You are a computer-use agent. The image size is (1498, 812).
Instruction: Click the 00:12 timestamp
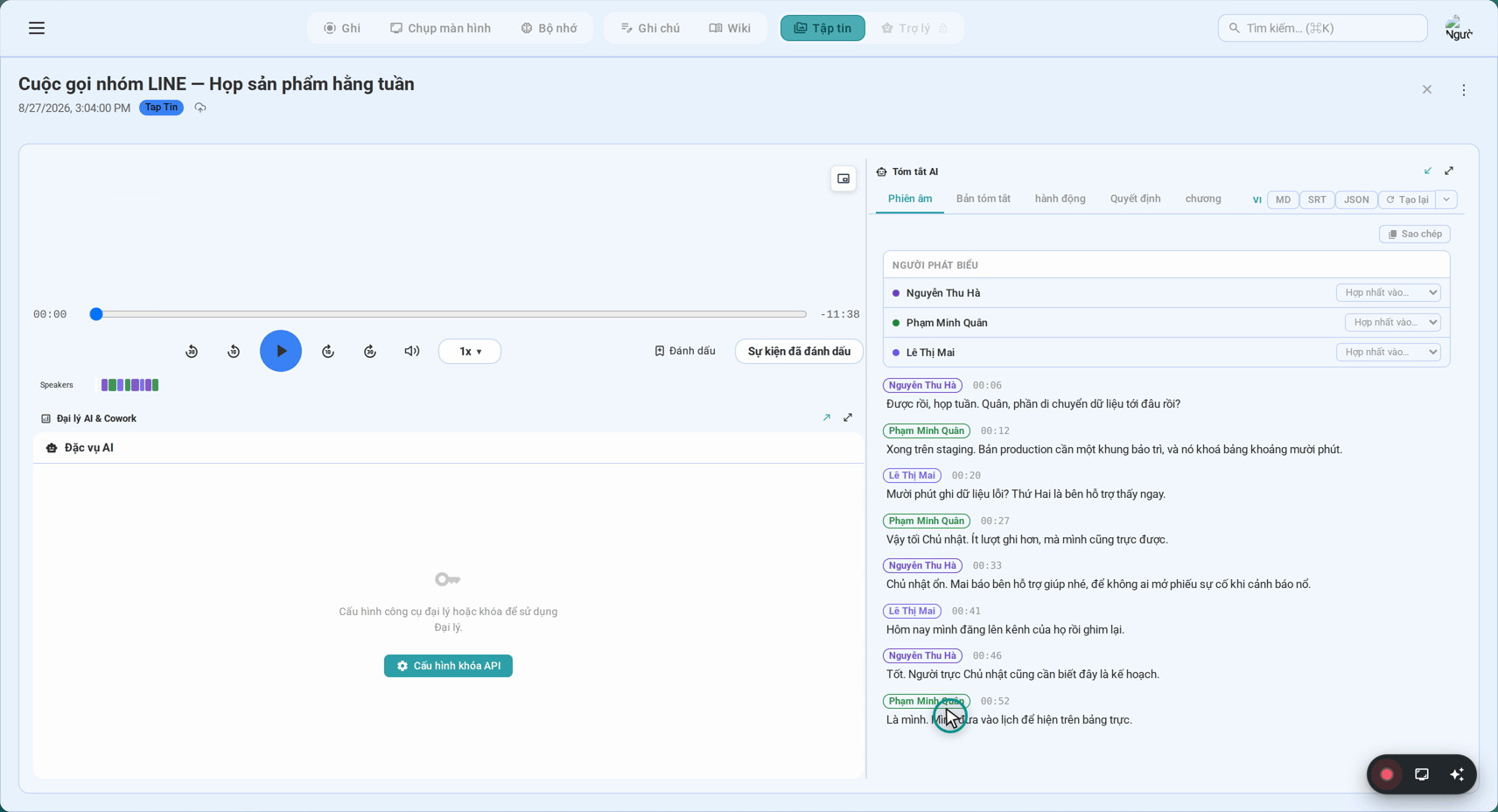point(995,431)
